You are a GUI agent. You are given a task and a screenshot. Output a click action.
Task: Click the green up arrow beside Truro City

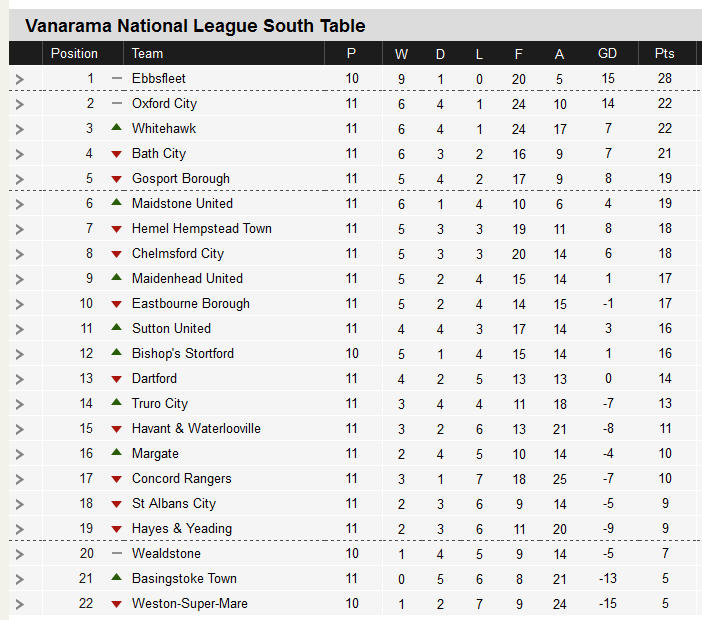pos(116,402)
